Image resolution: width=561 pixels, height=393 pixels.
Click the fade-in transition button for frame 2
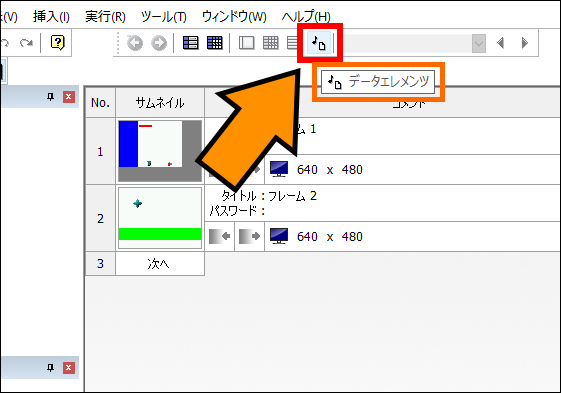[x=219, y=236]
